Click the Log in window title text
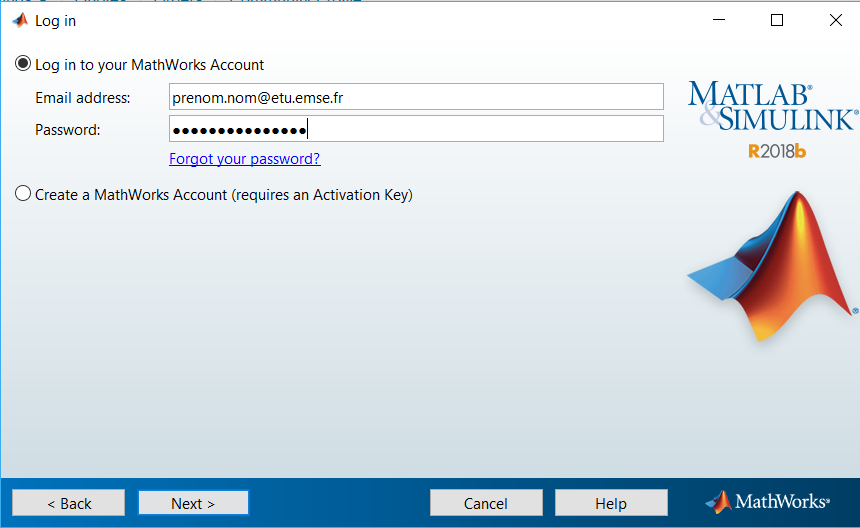Screen dimensions: 860x528 [55, 21]
